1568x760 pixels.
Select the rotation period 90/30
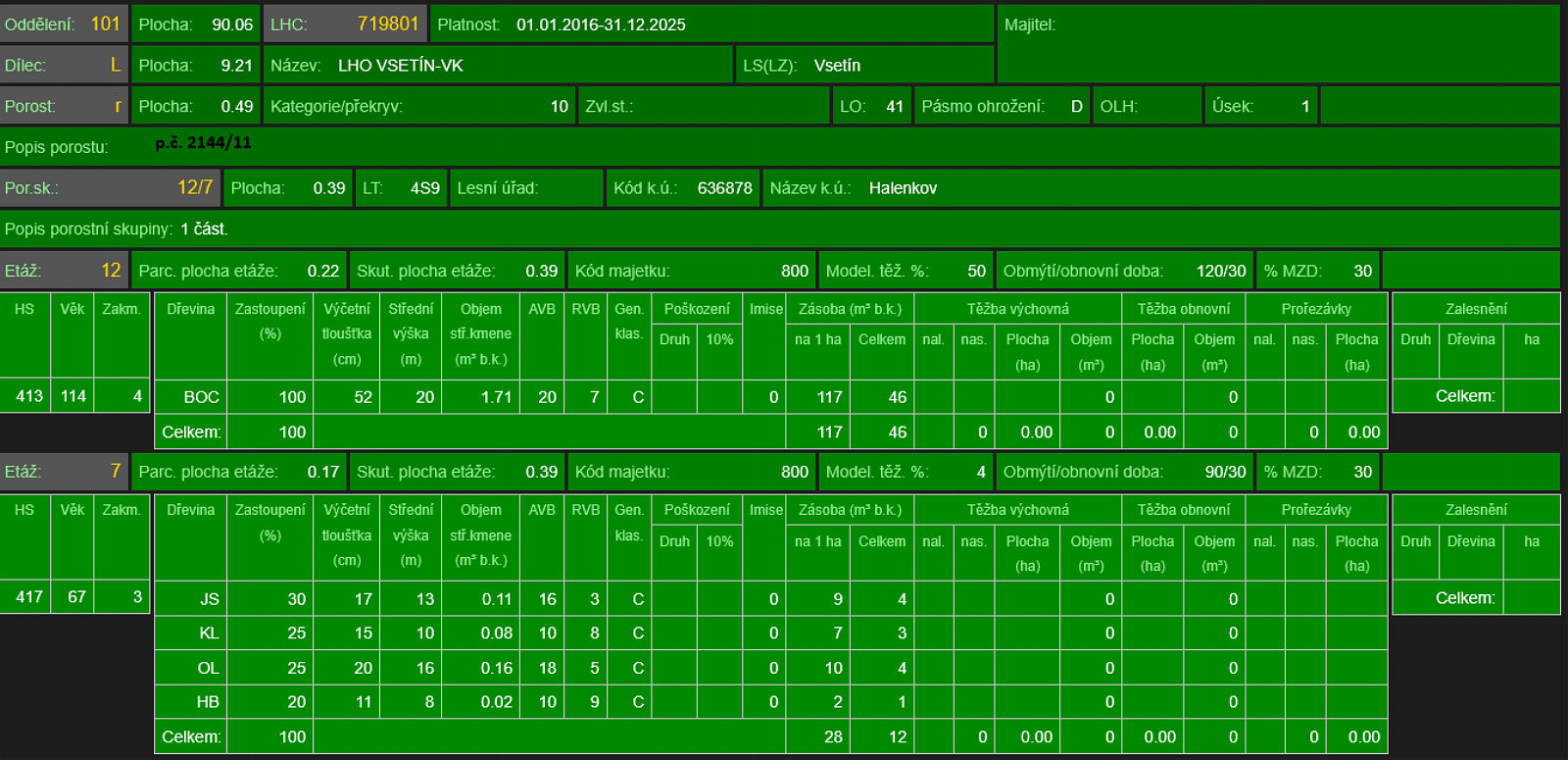click(1225, 472)
